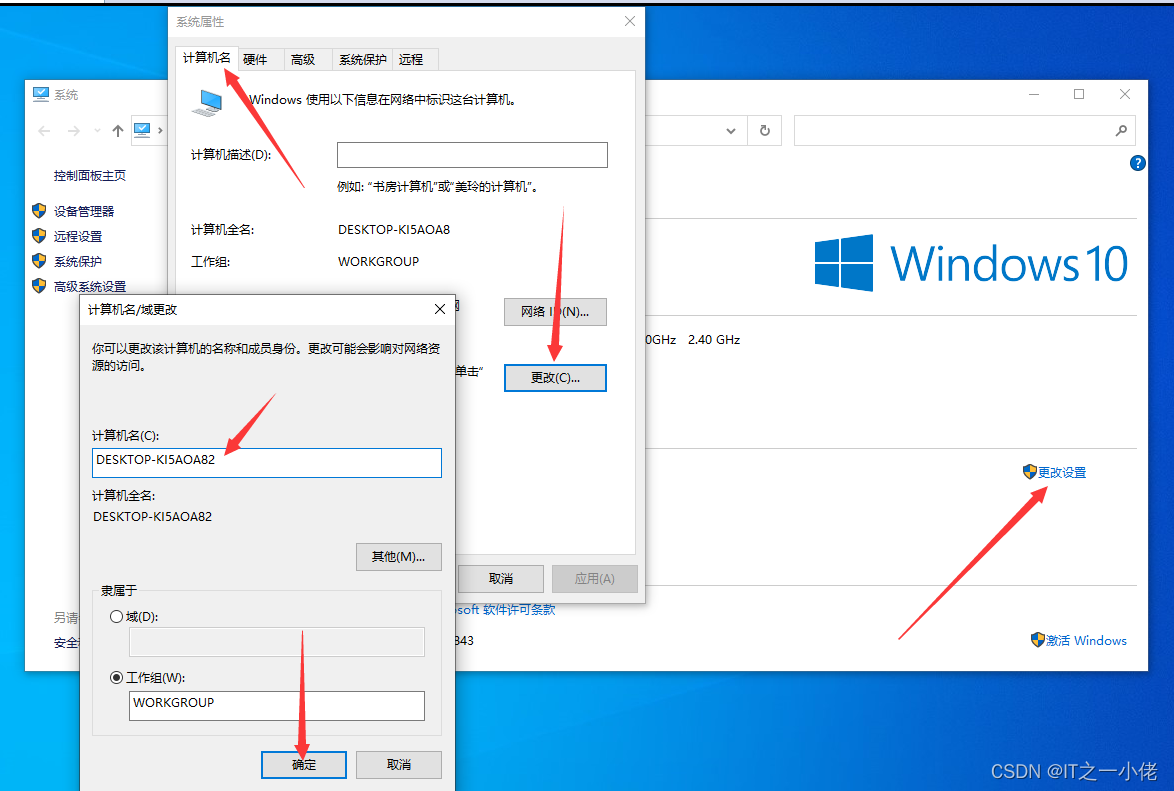Click the search box in System window
This screenshot has height=791, width=1174.
tap(964, 130)
